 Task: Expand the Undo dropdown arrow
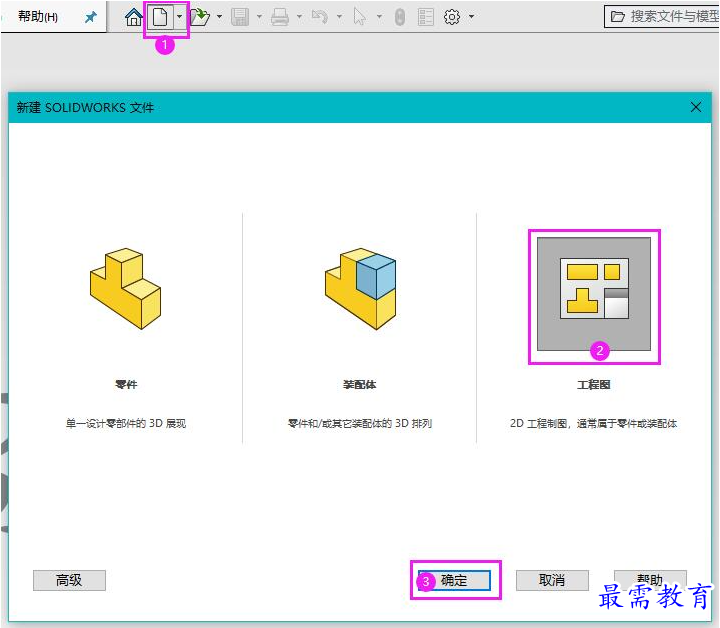(x=339, y=17)
